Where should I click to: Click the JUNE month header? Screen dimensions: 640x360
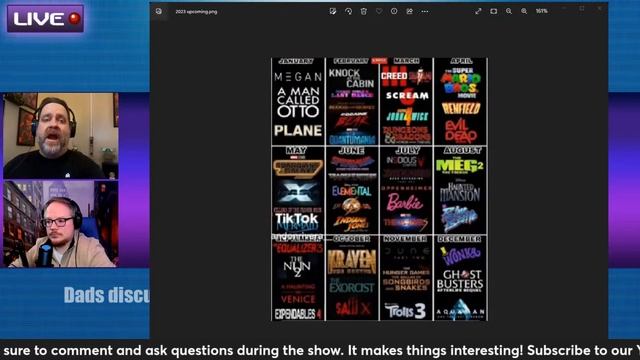tap(351, 151)
